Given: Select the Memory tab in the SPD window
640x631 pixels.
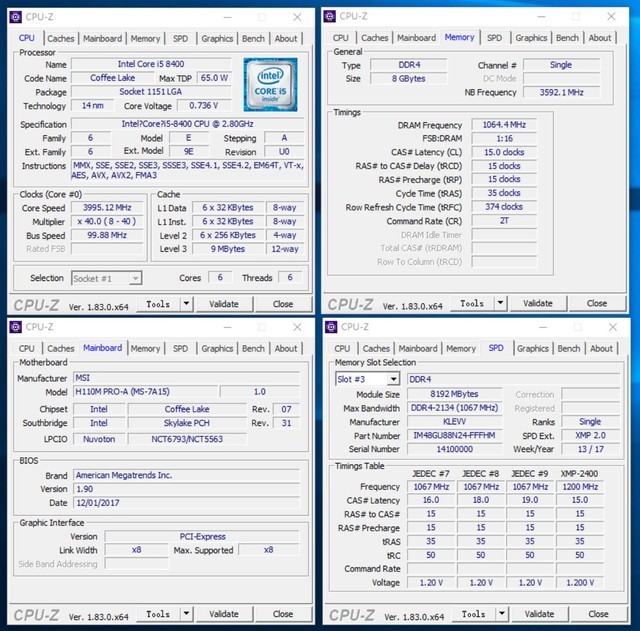Looking at the screenshot, I should [461, 348].
